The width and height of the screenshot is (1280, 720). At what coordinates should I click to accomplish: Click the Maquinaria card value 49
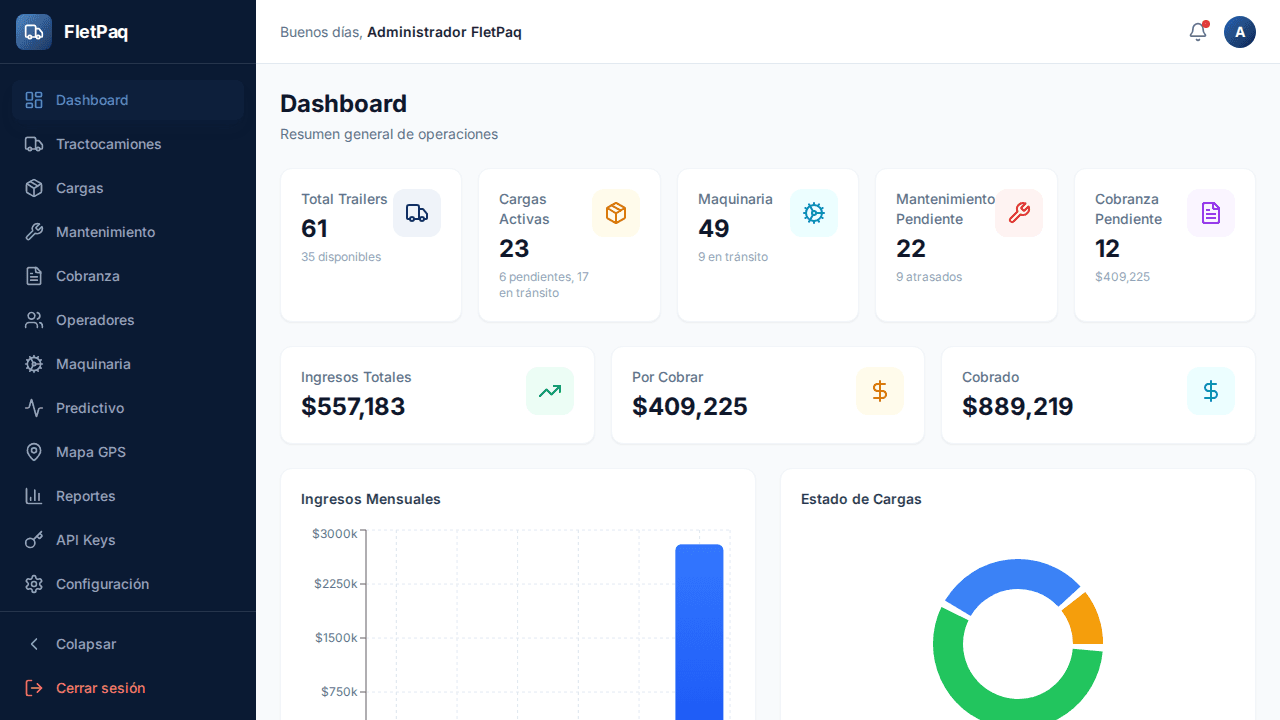tap(713, 229)
